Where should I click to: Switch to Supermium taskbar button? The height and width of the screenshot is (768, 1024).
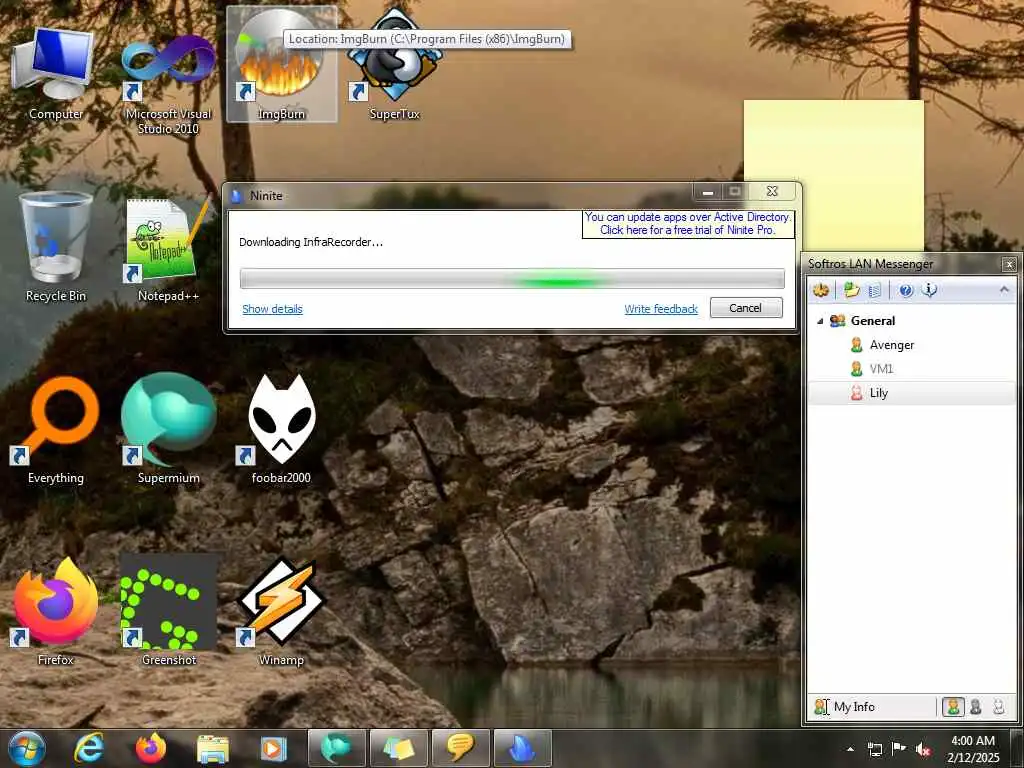pos(336,748)
